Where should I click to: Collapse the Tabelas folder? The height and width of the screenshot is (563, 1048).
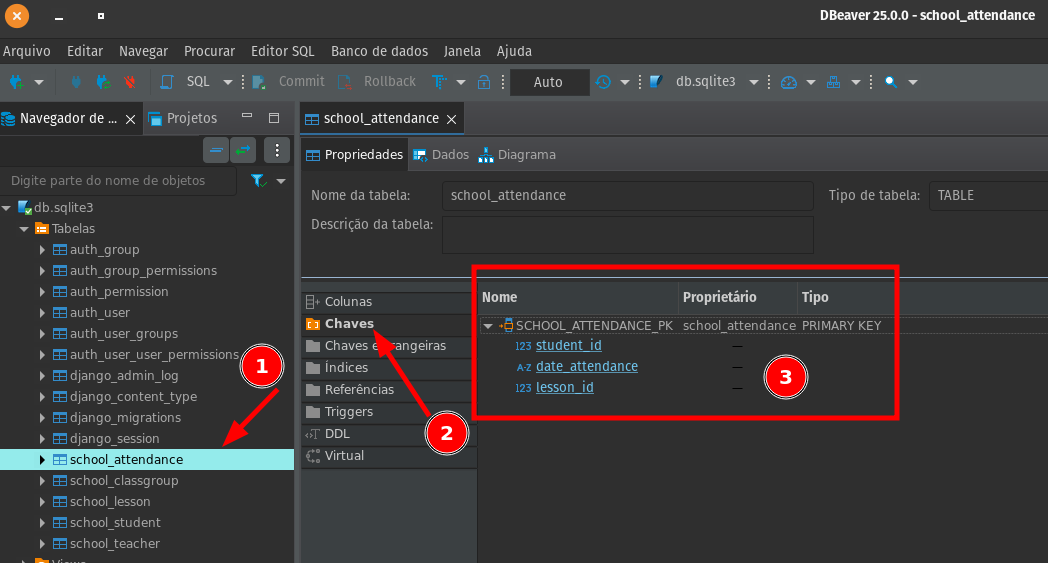pyautogui.click(x=24, y=229)
